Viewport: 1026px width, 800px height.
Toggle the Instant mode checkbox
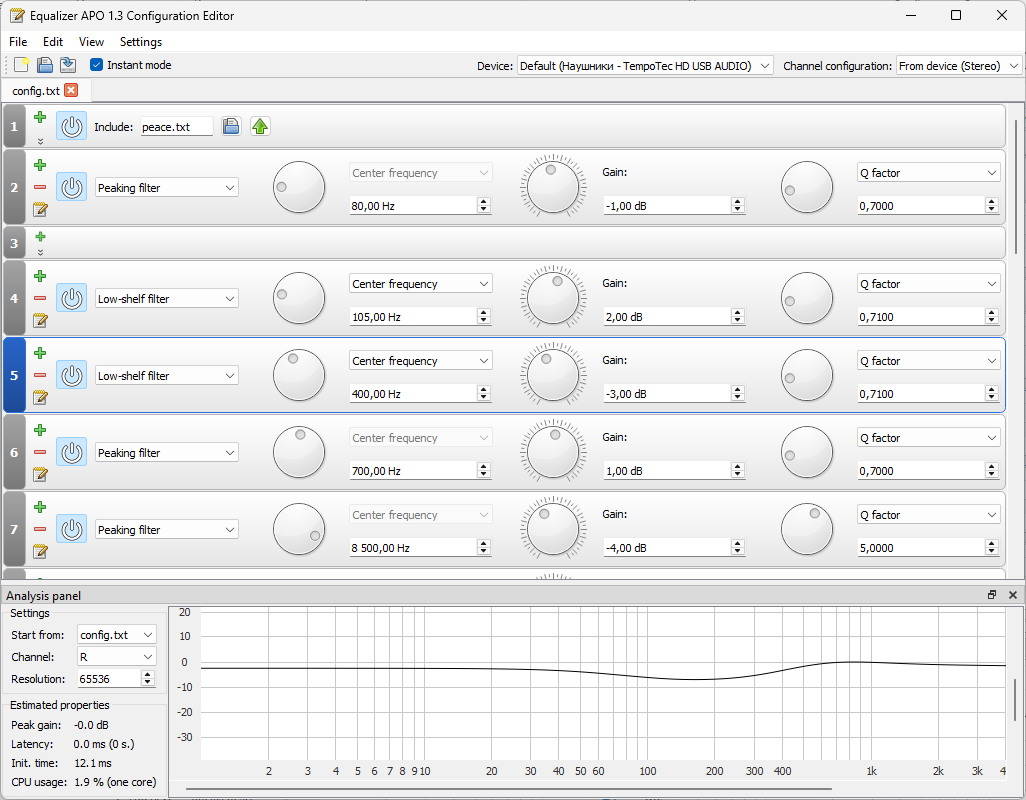[x=97, y=65]
